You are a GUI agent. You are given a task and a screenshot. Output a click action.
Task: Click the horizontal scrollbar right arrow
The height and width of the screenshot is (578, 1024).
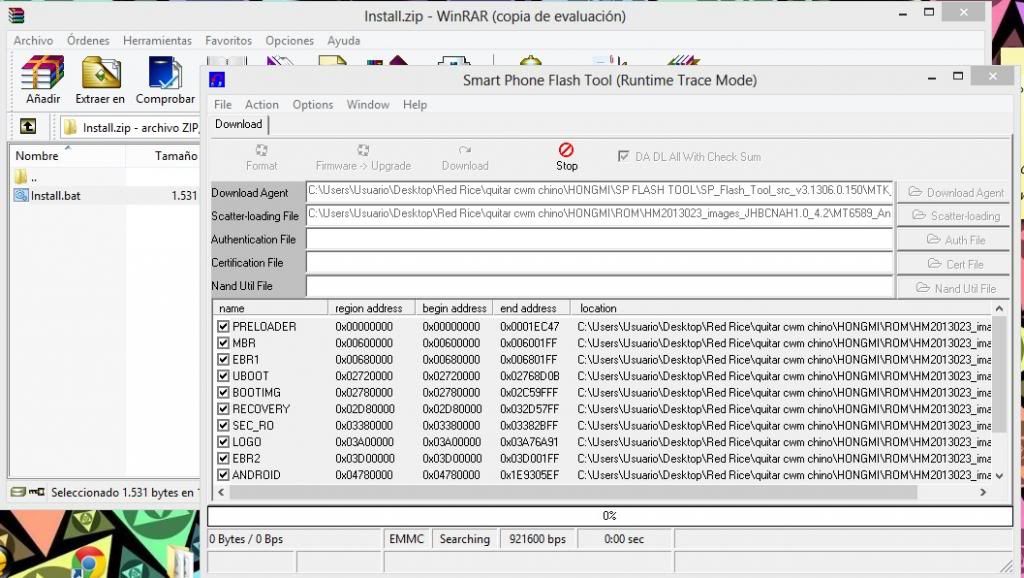[x=983, y=492]
